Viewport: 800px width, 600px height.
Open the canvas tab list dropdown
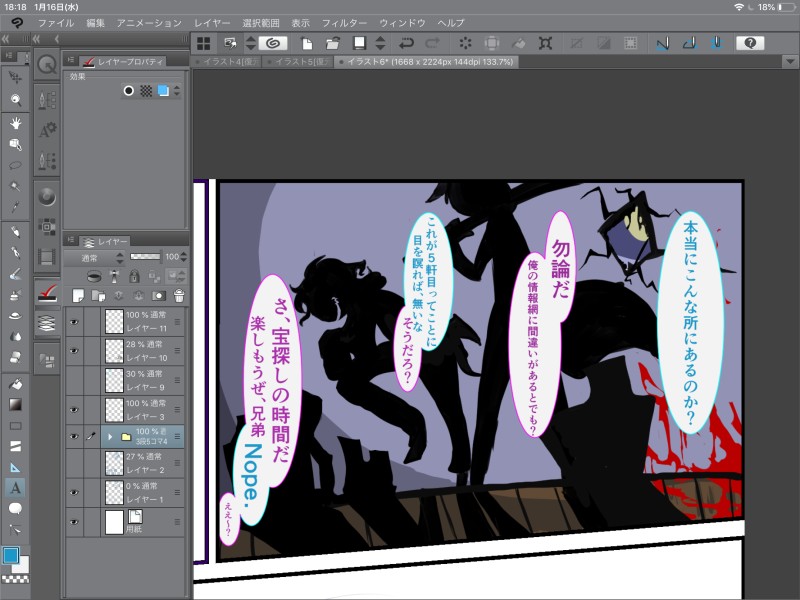pyautogui.click(x=790, y=62)
